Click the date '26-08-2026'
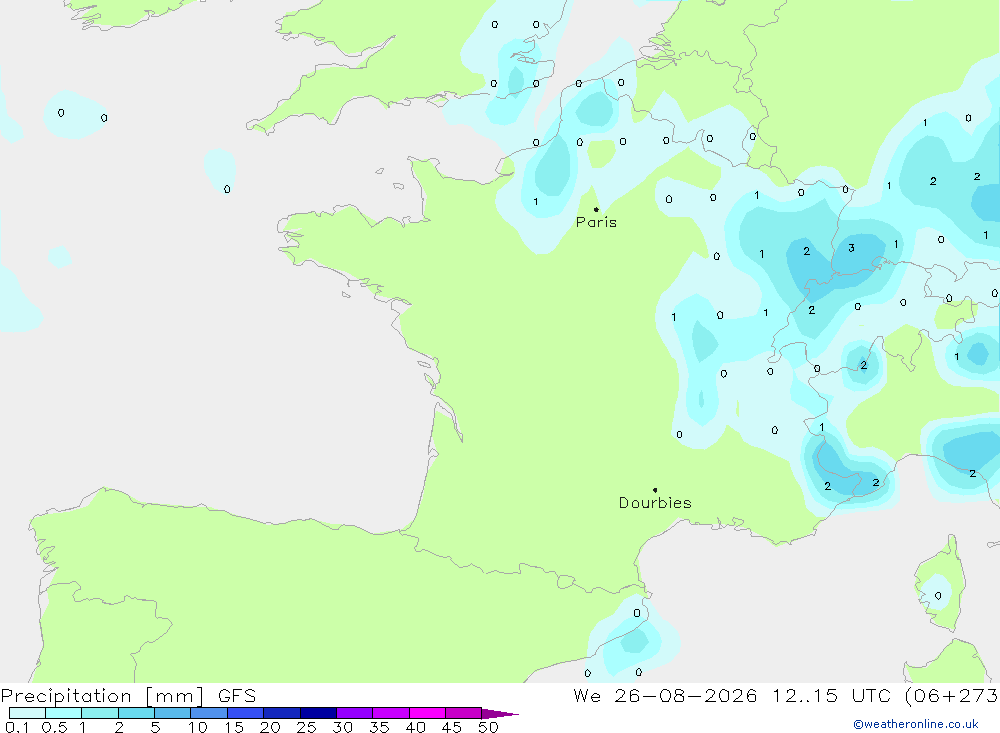1000x733 pixels. (x=686, y=696)
